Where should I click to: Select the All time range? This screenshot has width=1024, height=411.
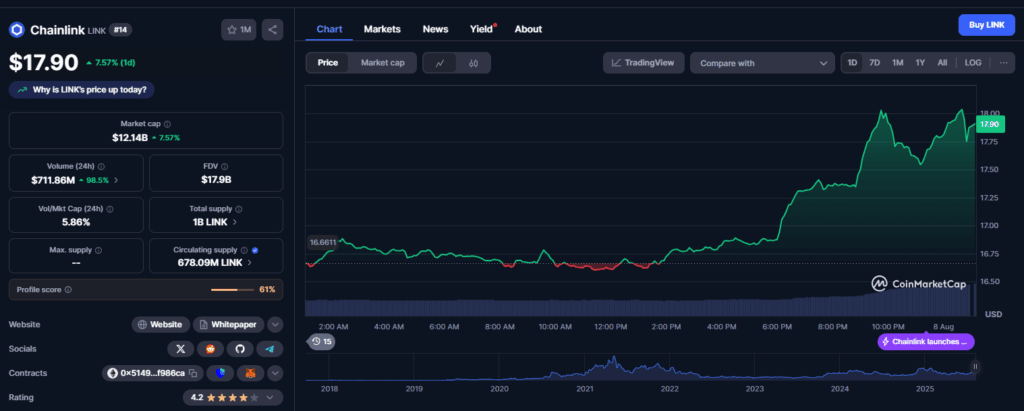pos(942,63)
